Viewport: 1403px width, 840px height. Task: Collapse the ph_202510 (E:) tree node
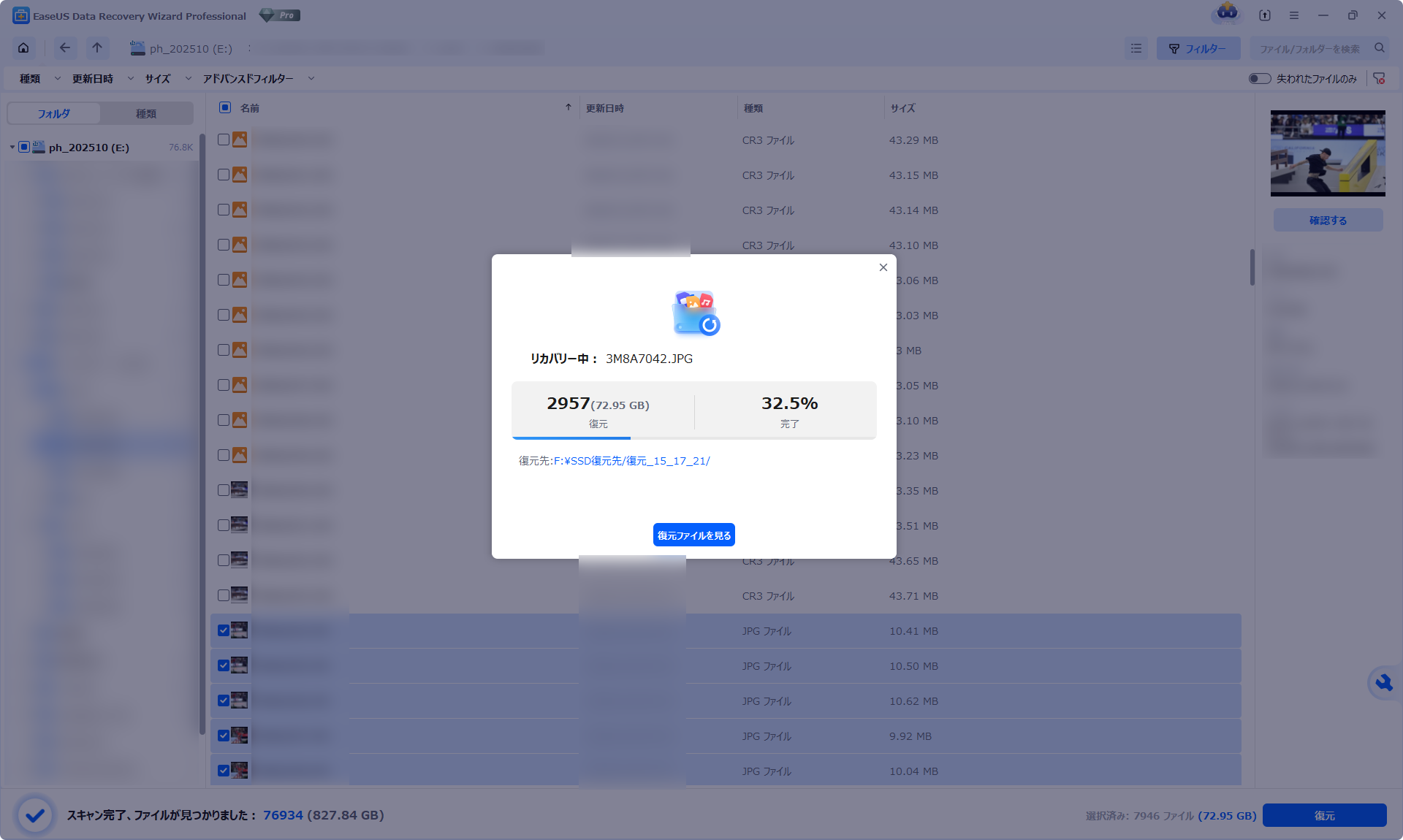pos(12,147)
